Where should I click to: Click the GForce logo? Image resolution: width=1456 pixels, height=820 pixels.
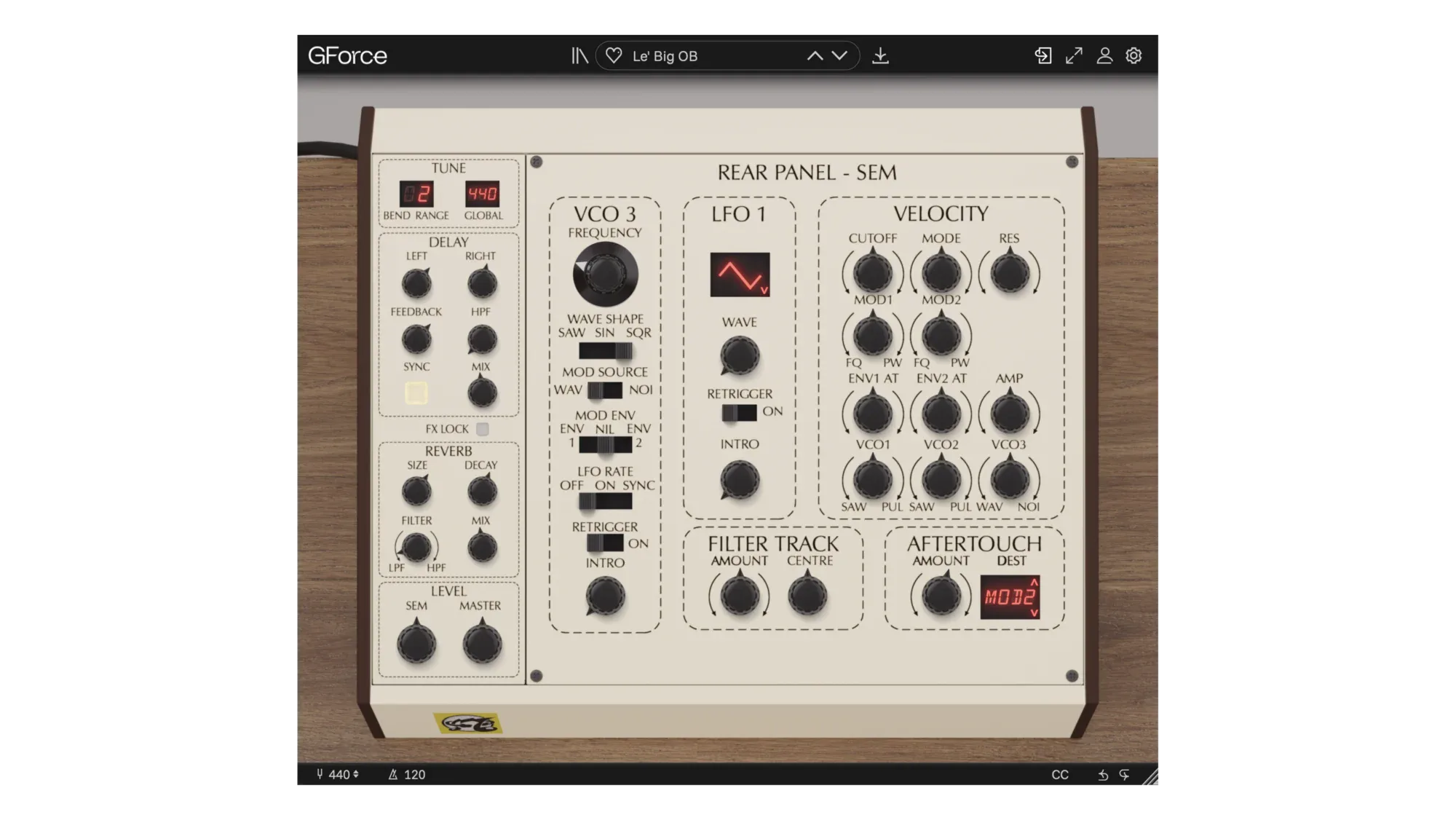(347, 56)
